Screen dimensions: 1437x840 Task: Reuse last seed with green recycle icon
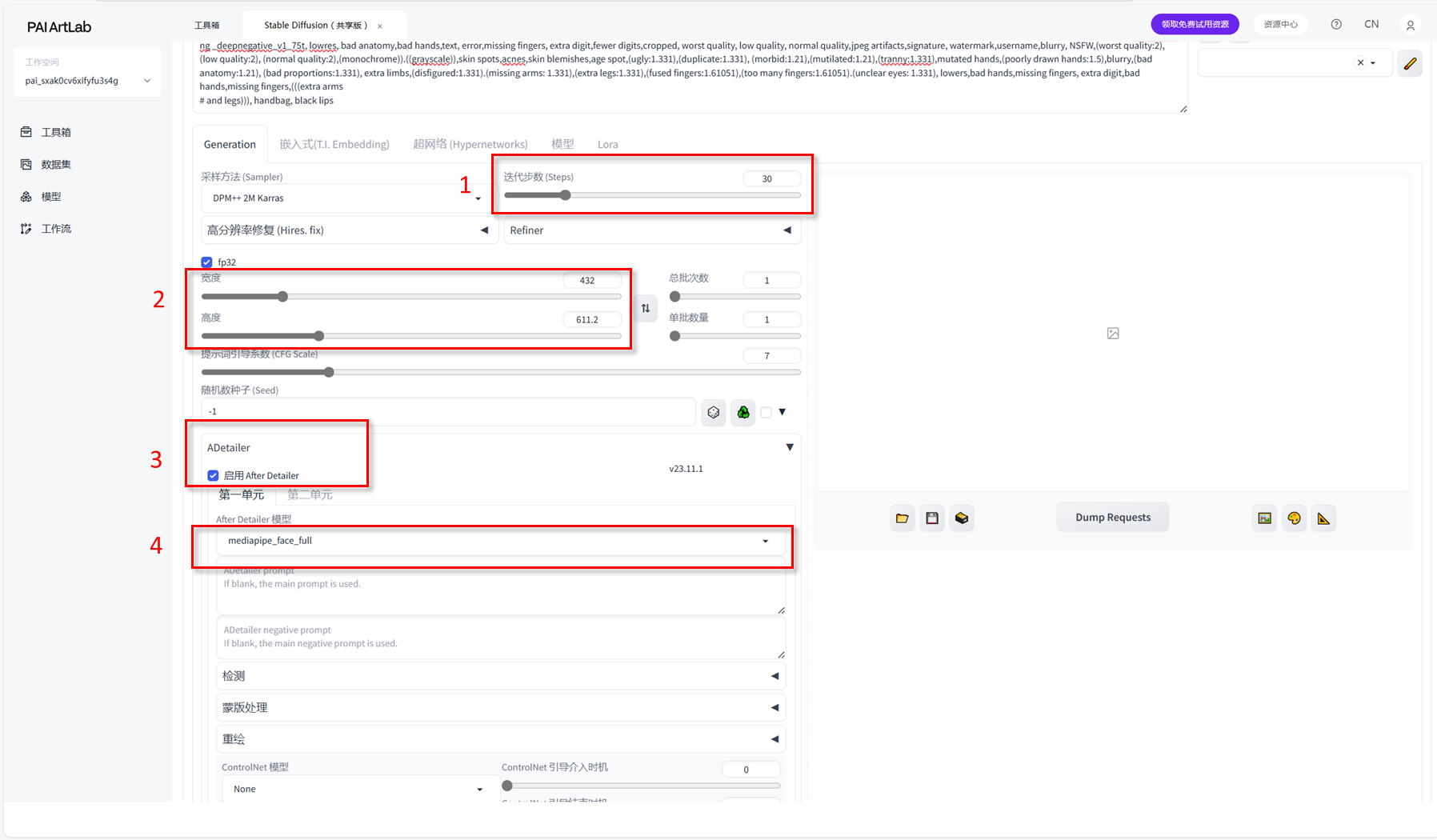coord(743,412)
